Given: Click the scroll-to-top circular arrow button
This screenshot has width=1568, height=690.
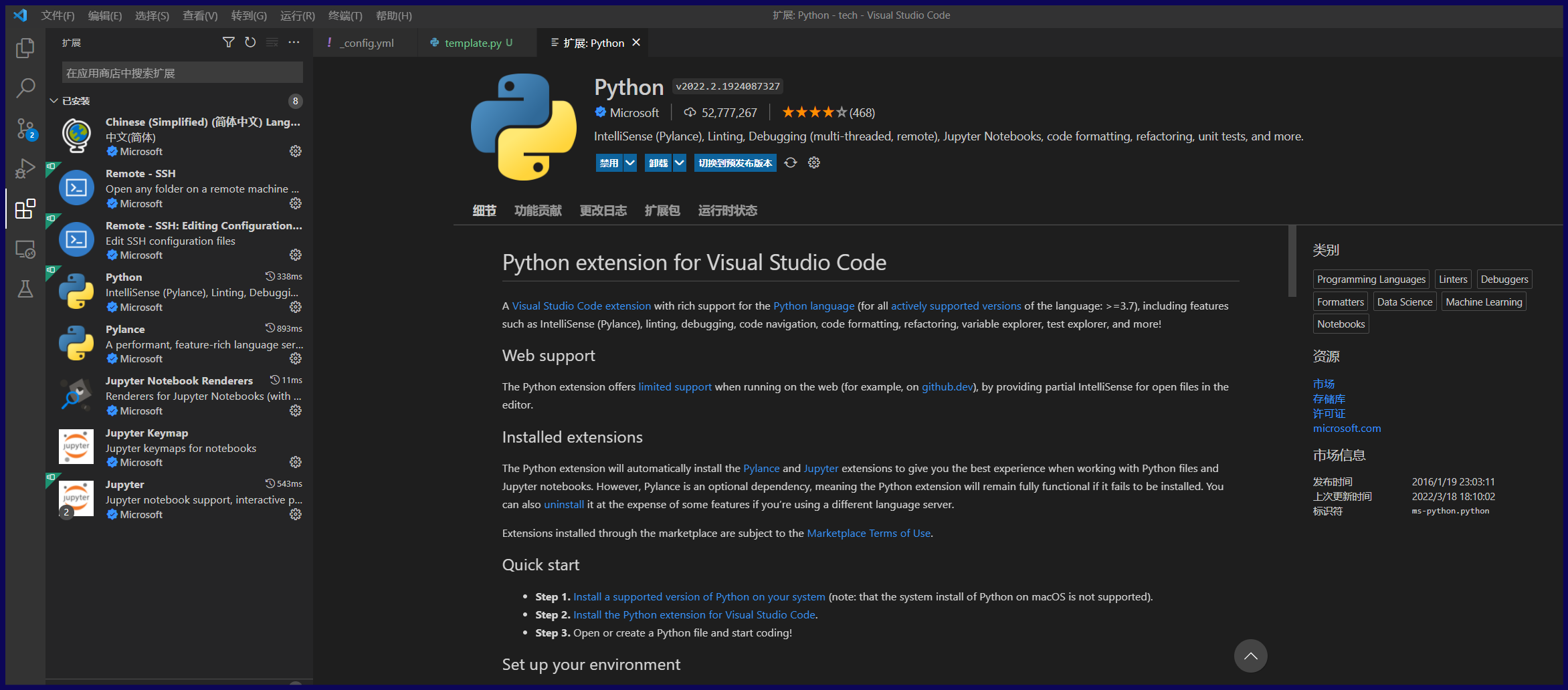Looking at the screenshot, I should pos(1250,656).
